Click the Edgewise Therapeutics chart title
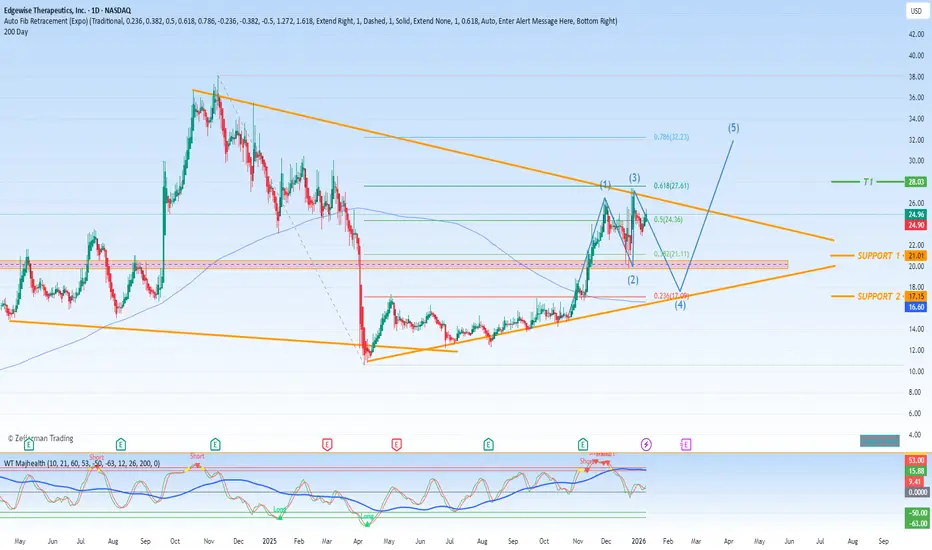Image resolution: width=932 pixels, height=550 pixels. pyautogui.click(x=67, y=10)
